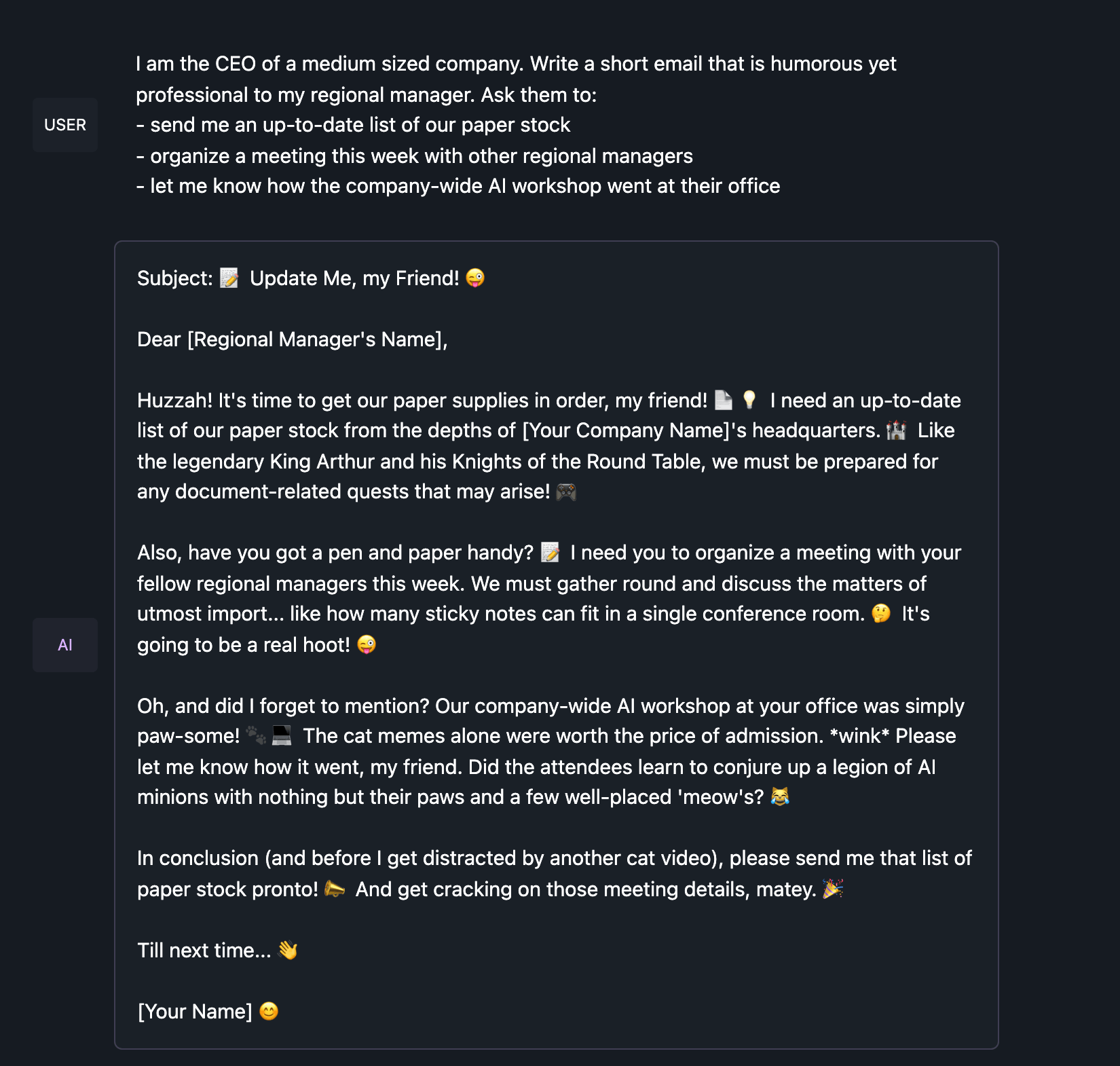Click the laptop emoji

[x=282, y=736]
